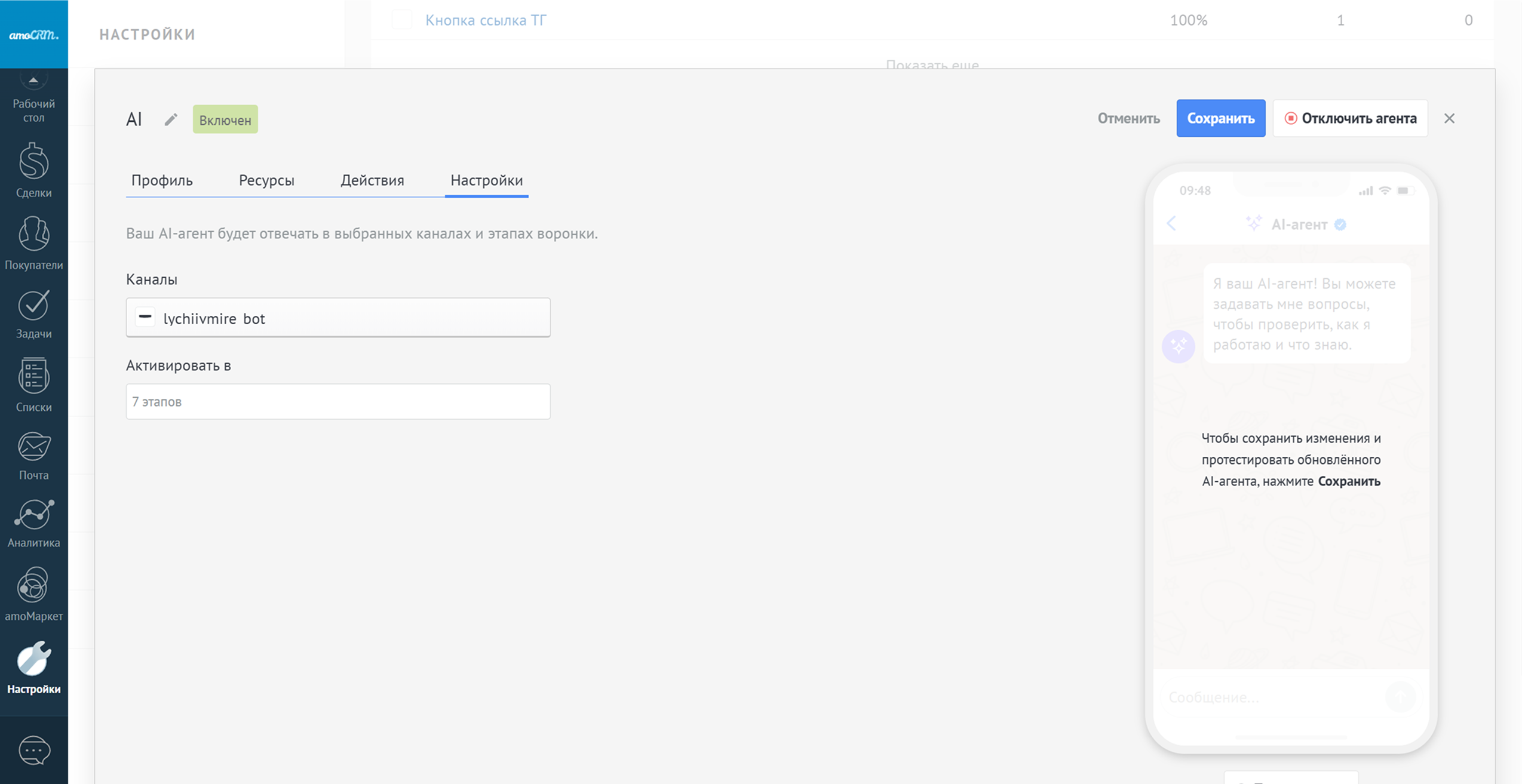The height and width of the screenshot is (784, 1522).
Task: Go to Задачи in the sidebar
Action: [x=33, y=314]
